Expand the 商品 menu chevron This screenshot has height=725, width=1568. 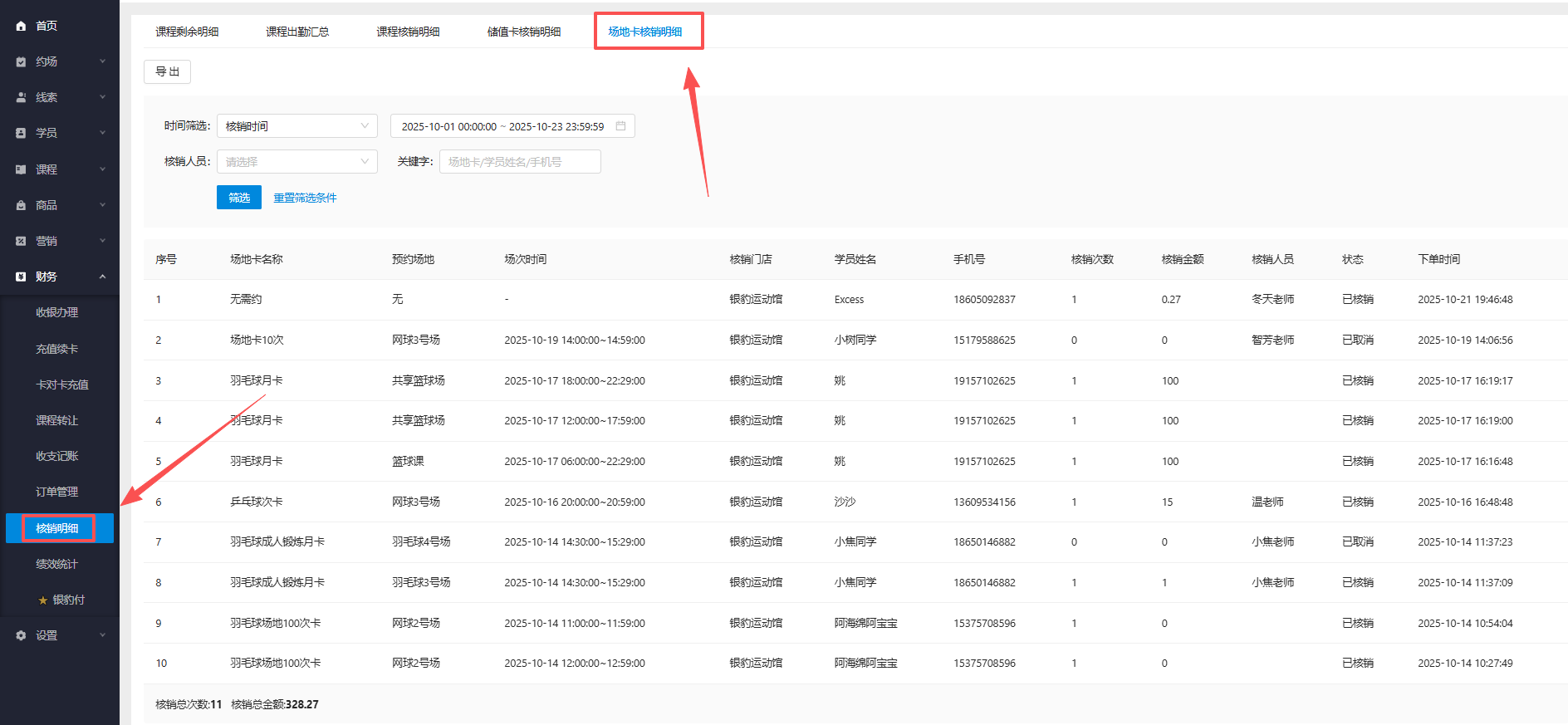[x=103, y=205]
